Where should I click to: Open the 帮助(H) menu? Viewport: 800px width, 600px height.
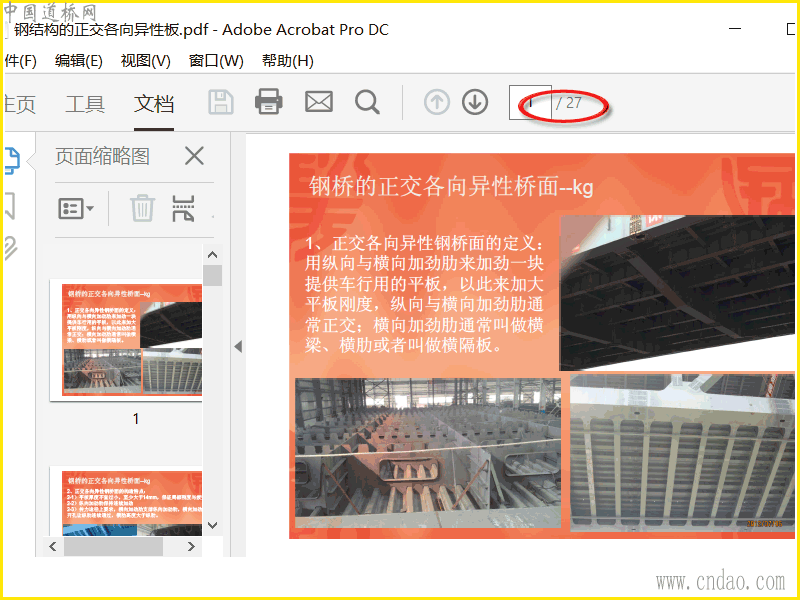[x=288, y=61]
